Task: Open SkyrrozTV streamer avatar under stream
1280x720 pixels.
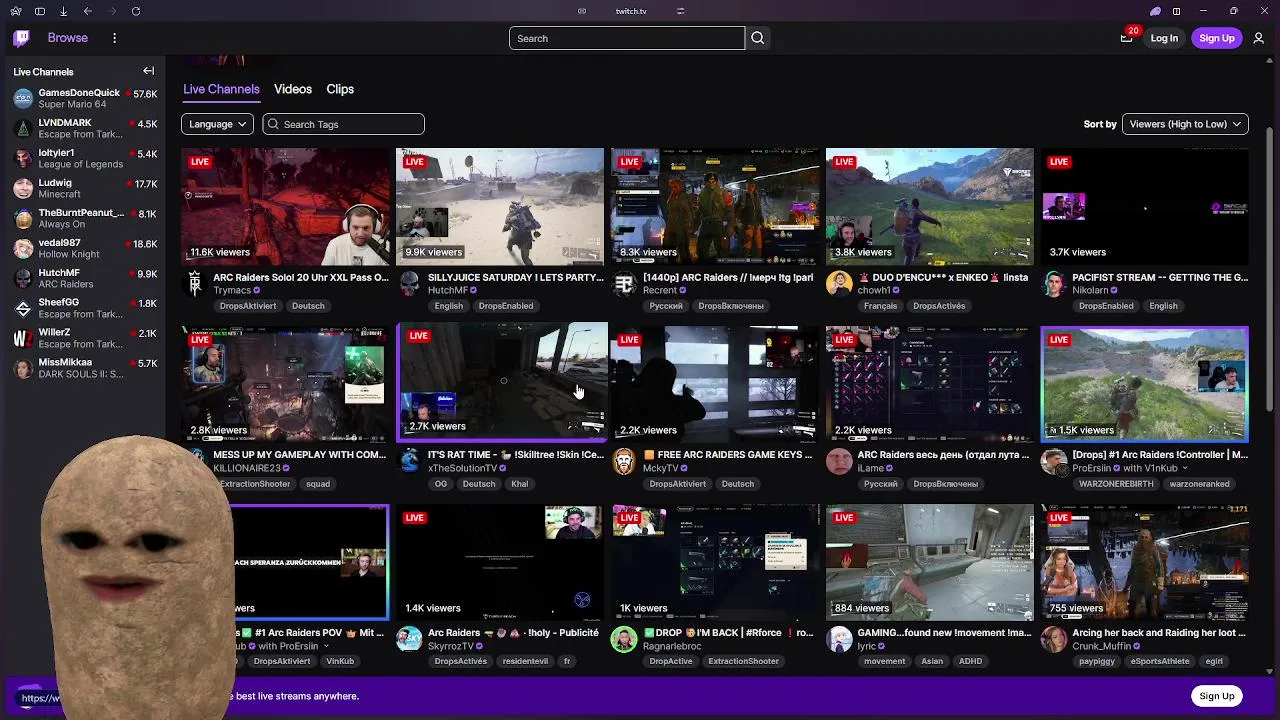Action: click(409, 639)
